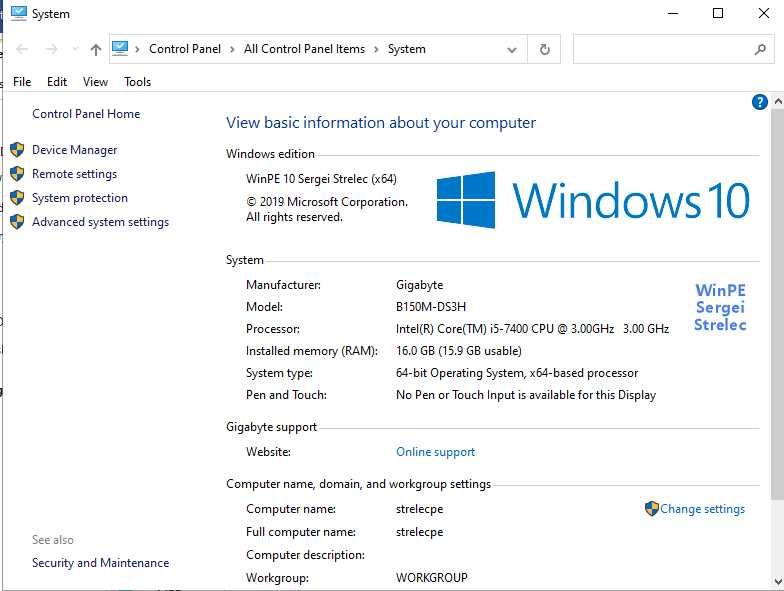Screen dimensions: 784x591
Task: Click the computer icon in address bar
Action: [120, 48]
